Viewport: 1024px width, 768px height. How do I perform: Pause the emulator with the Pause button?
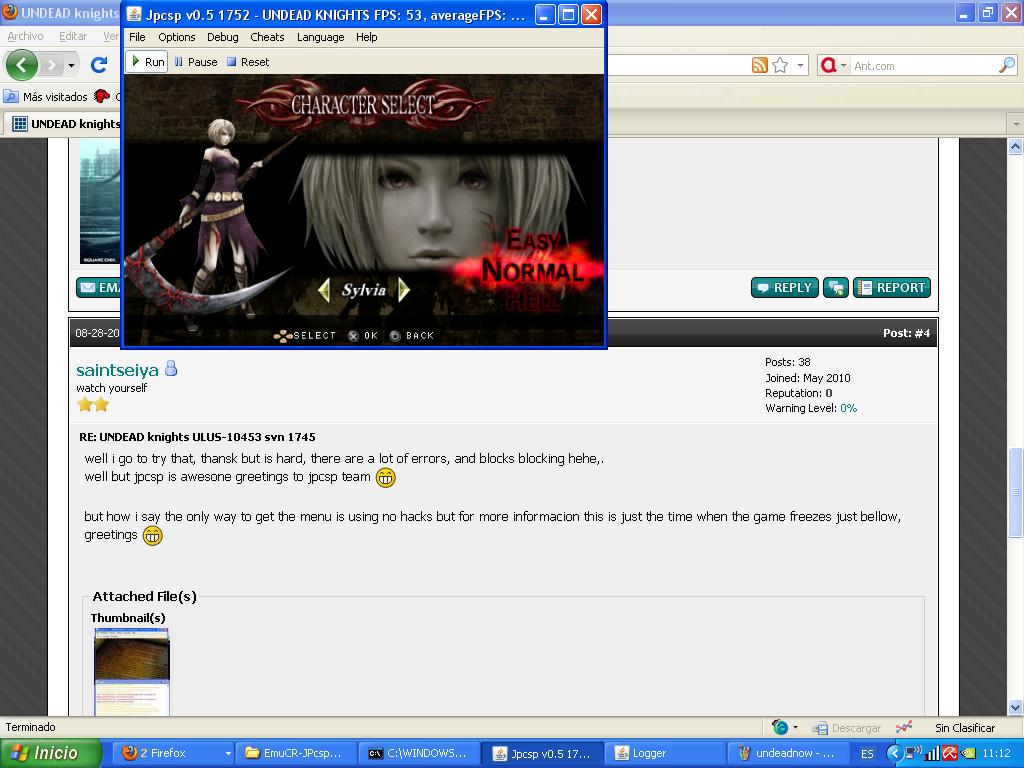195,62
